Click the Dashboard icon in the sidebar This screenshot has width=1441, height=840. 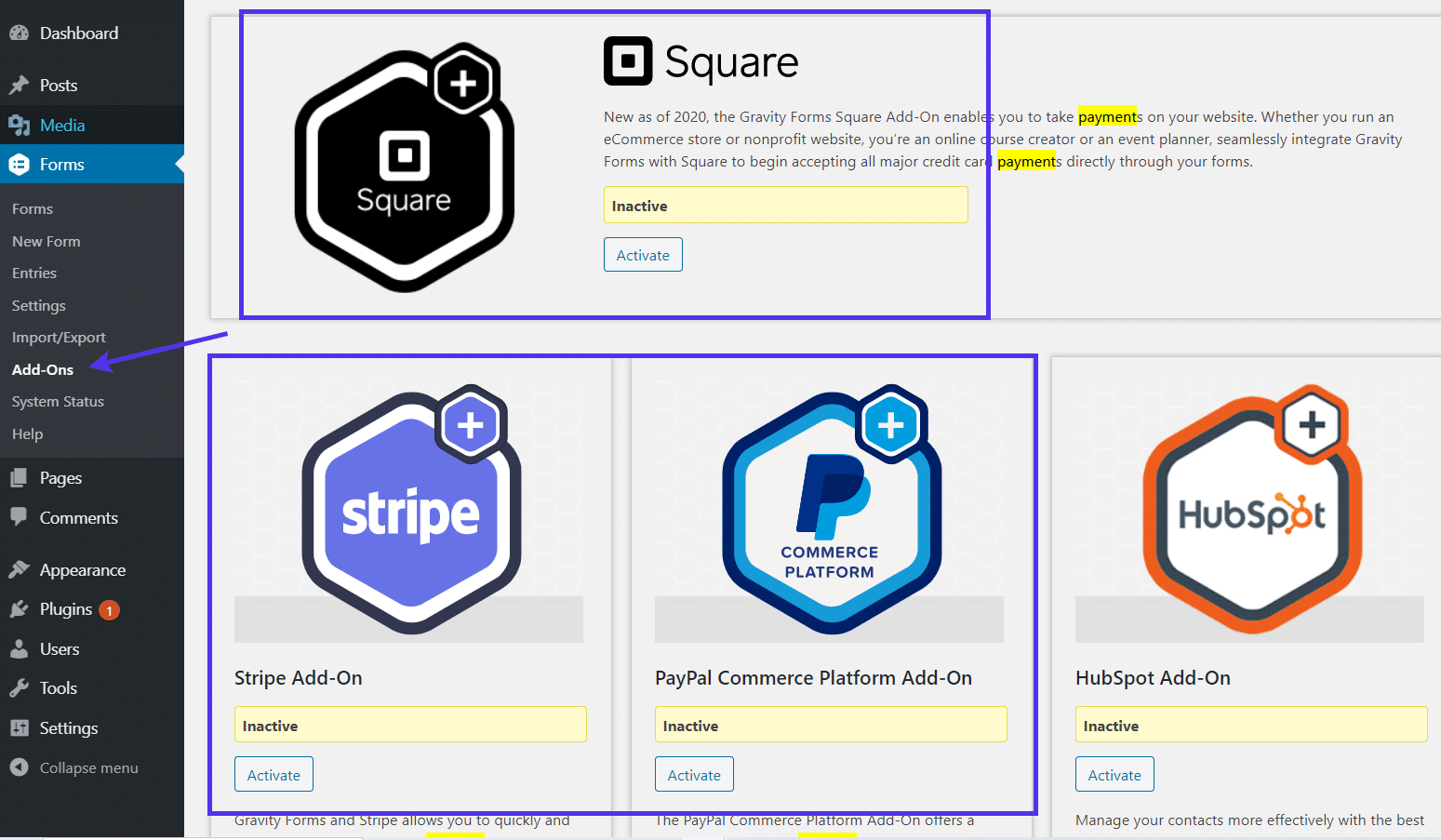click(x=20, y=33)
